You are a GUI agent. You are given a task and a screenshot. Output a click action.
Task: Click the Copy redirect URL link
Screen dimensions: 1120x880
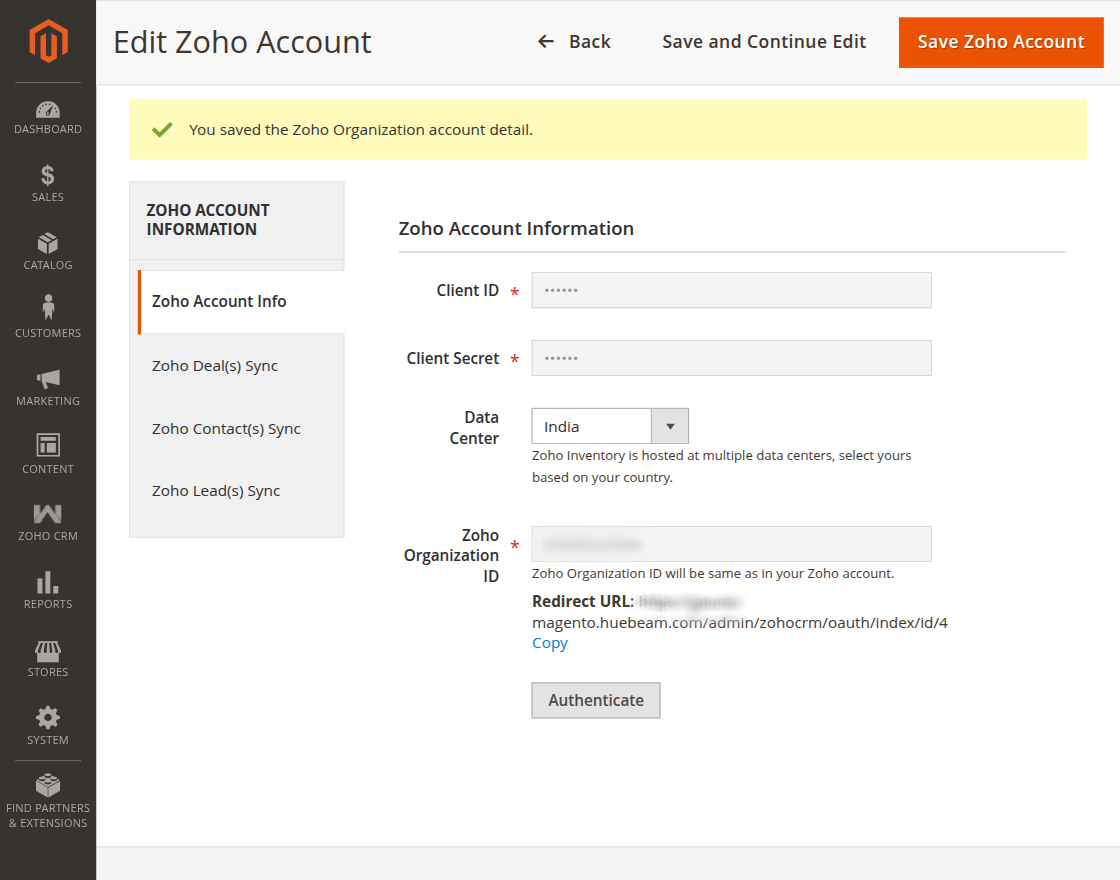pos(549,643)
